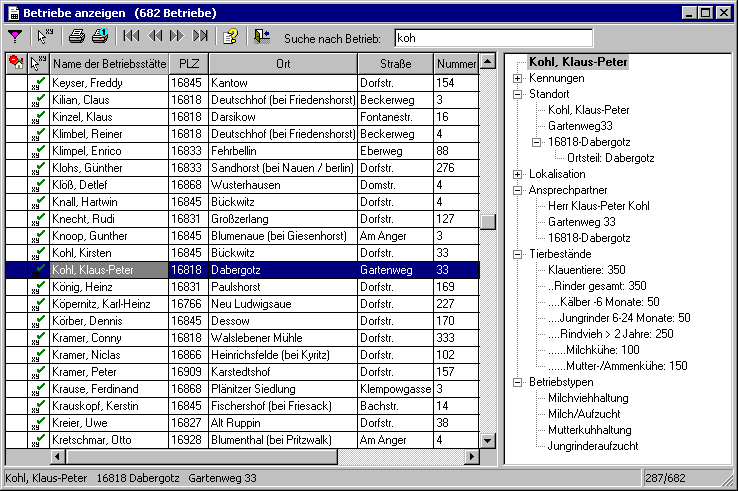The height and width of the screenshot is (491, 738).
Task: Print the list with printer icon
Action: pyautogui.click(x=77, y=36)
